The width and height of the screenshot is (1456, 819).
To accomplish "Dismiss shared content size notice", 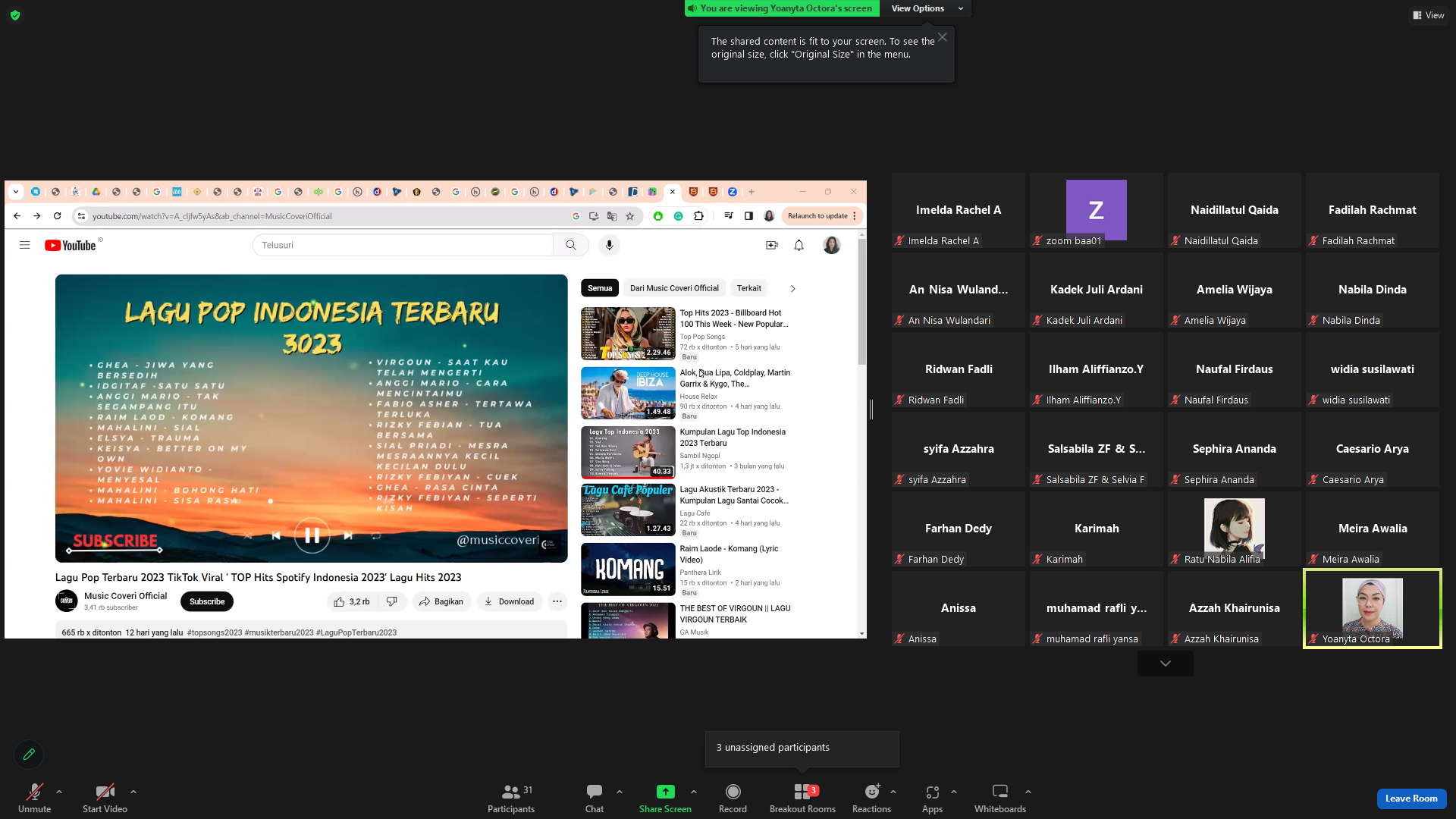I will (x=942, y=37).
